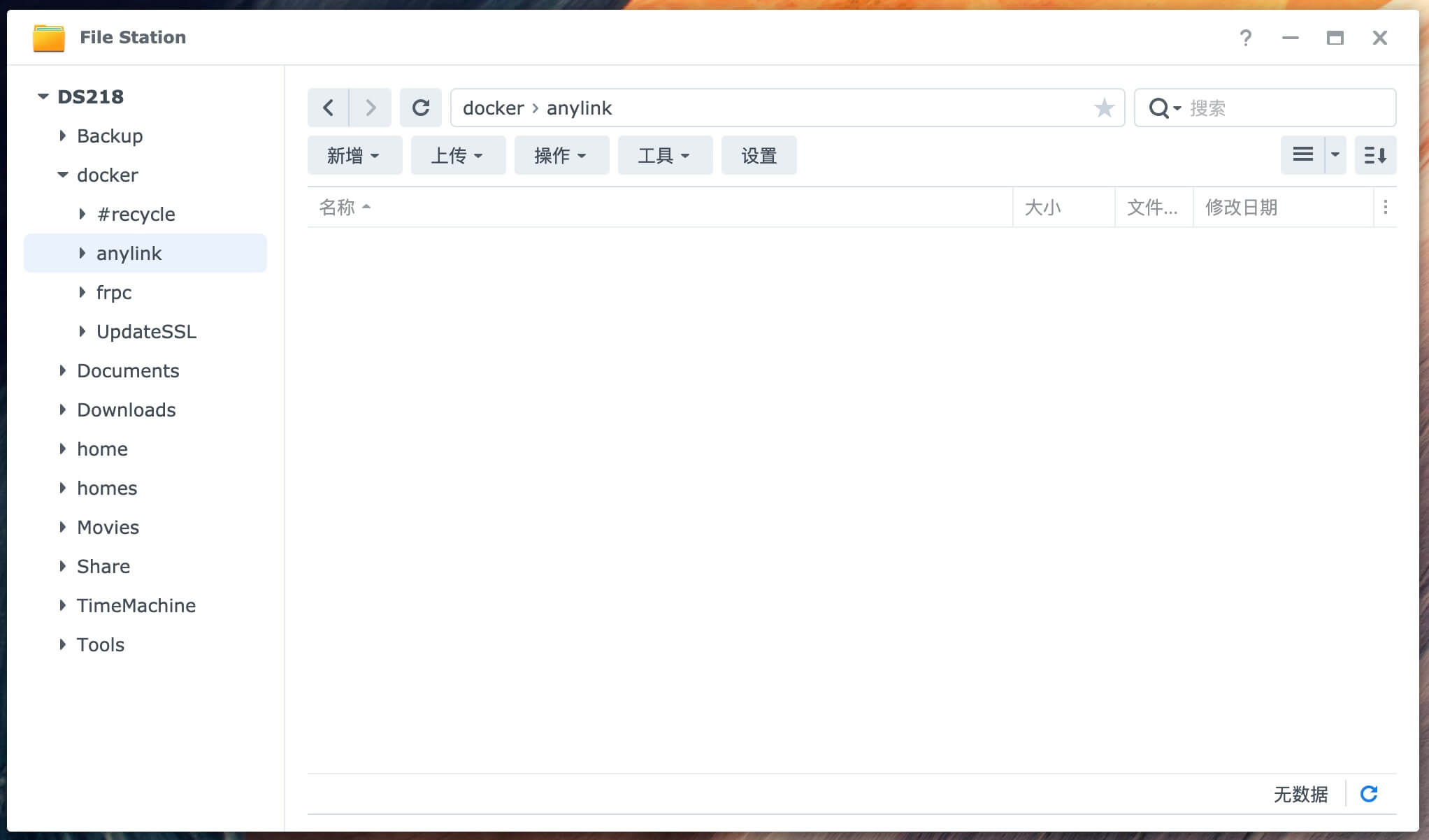Open the 工具 menu
The width and height of the screenshot is (1429, 840).
(x=664, y=155)
